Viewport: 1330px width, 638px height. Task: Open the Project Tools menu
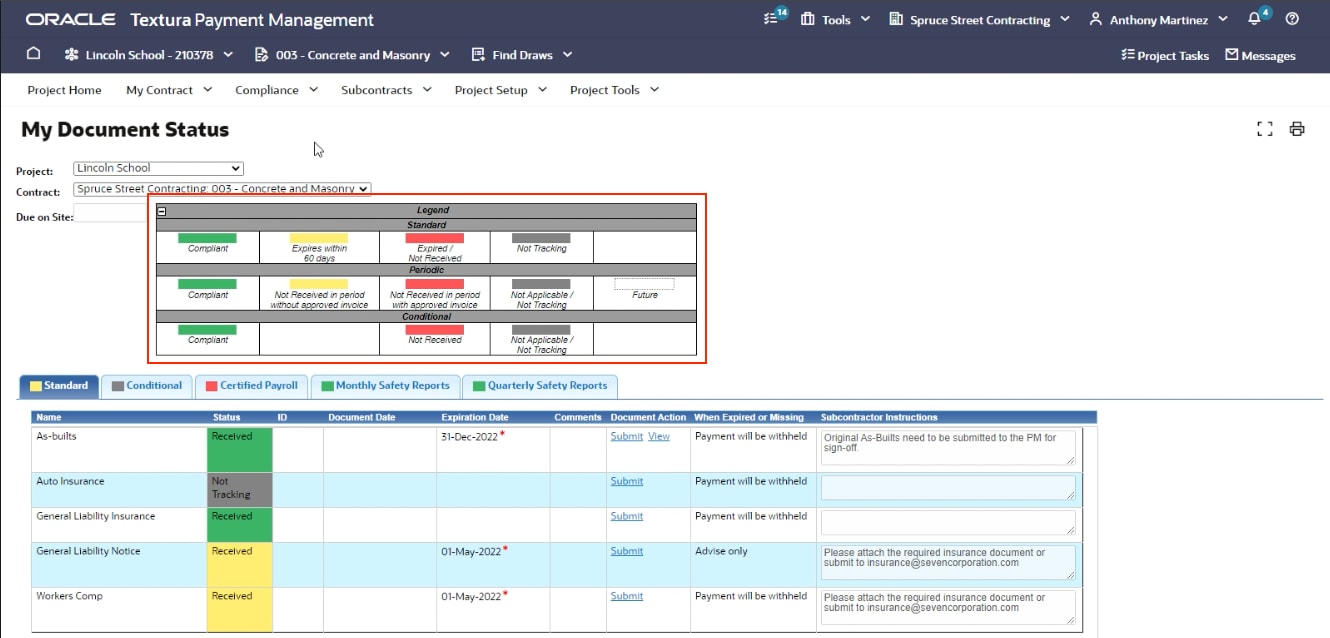[615, 90]
